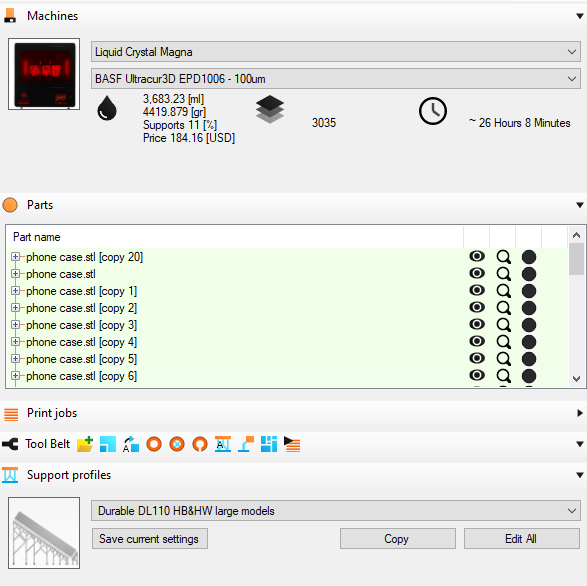
Task: Click the support structure preview thumbnail
Action: (44, 533)
